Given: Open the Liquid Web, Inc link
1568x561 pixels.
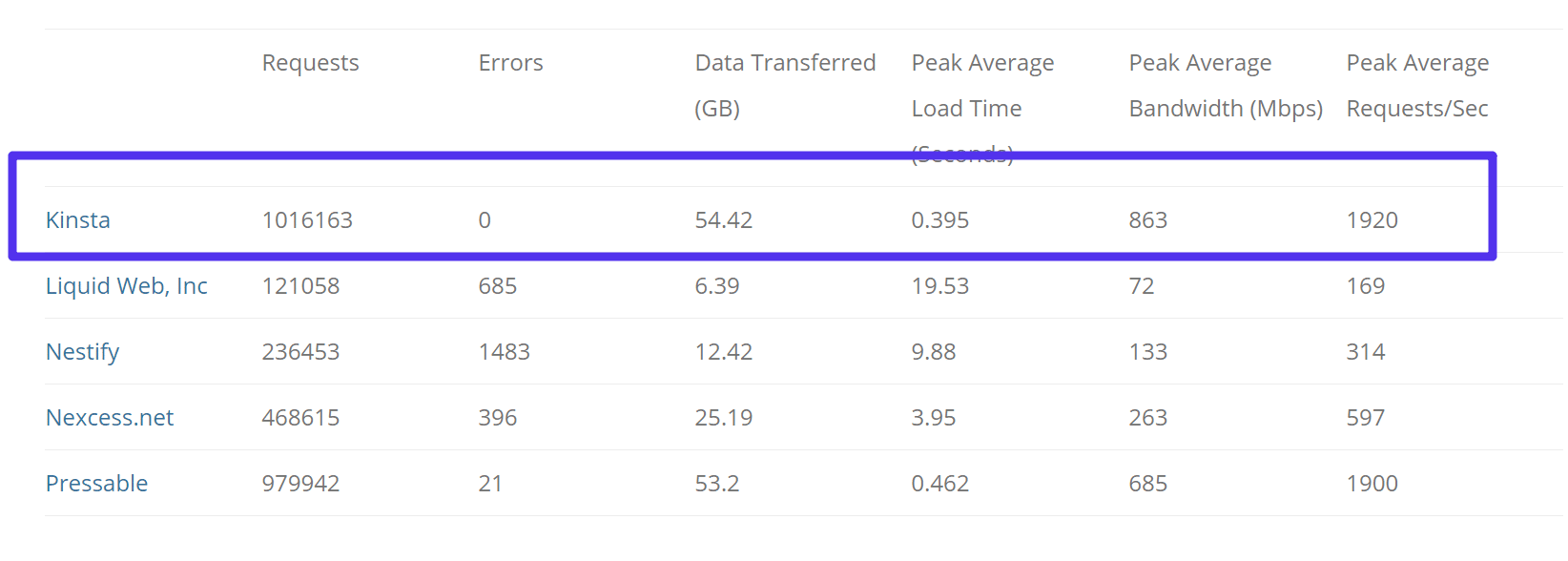Looking at the screenshot, I should pyautogui.click(x=127, y=286).
